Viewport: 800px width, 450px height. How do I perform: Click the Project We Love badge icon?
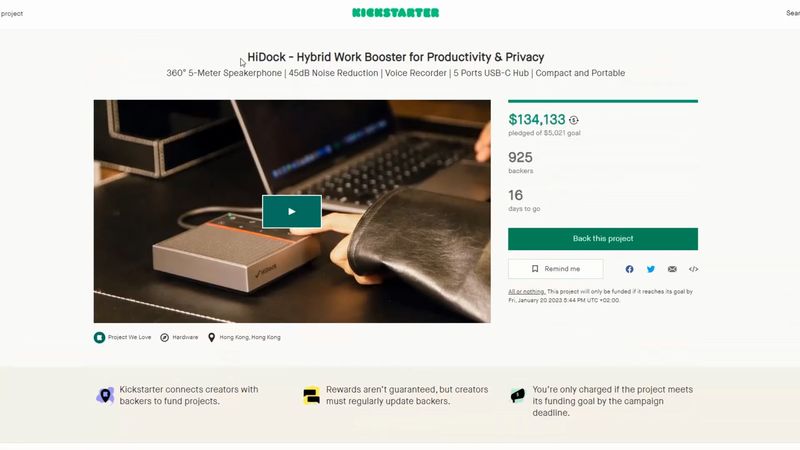(99, 337)
